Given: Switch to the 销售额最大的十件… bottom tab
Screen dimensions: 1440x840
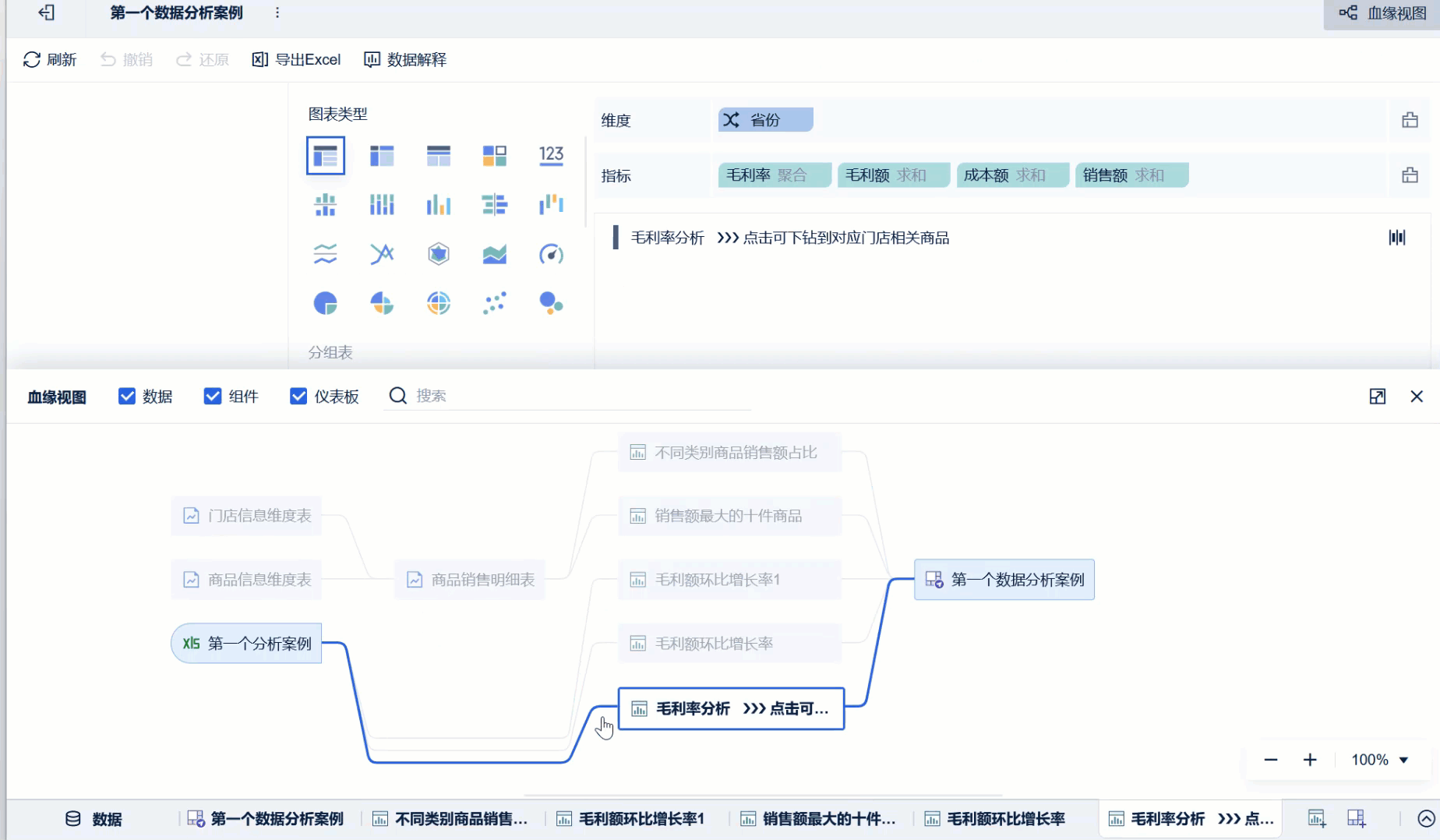Looking at the screenshot, I should click(x=817, y=819).
